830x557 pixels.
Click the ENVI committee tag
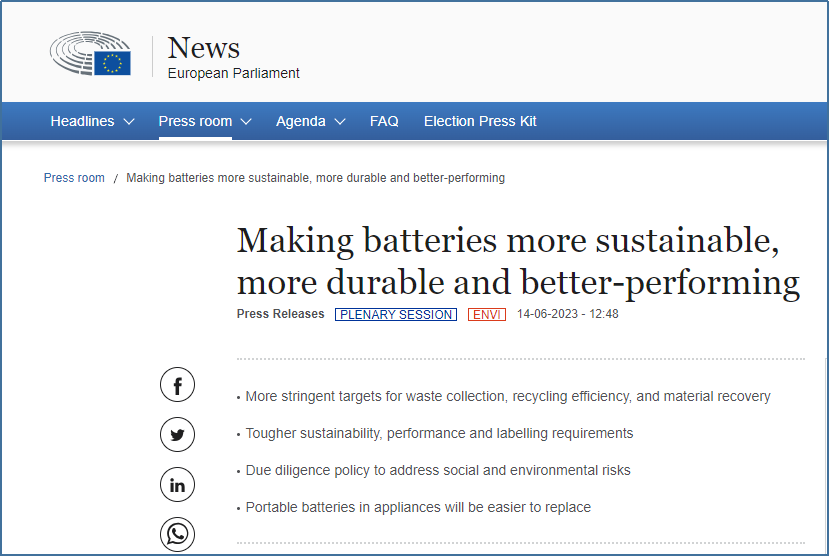point(487,314)
